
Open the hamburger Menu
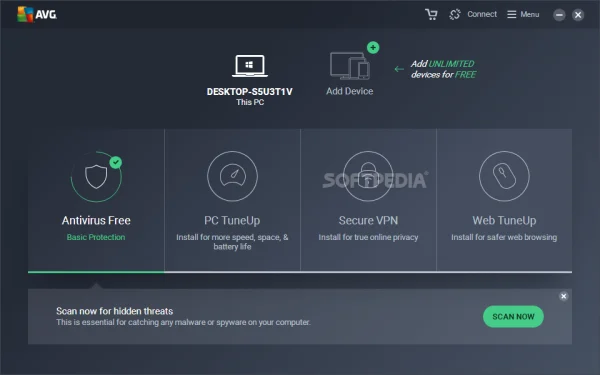(x=523, y=15)
